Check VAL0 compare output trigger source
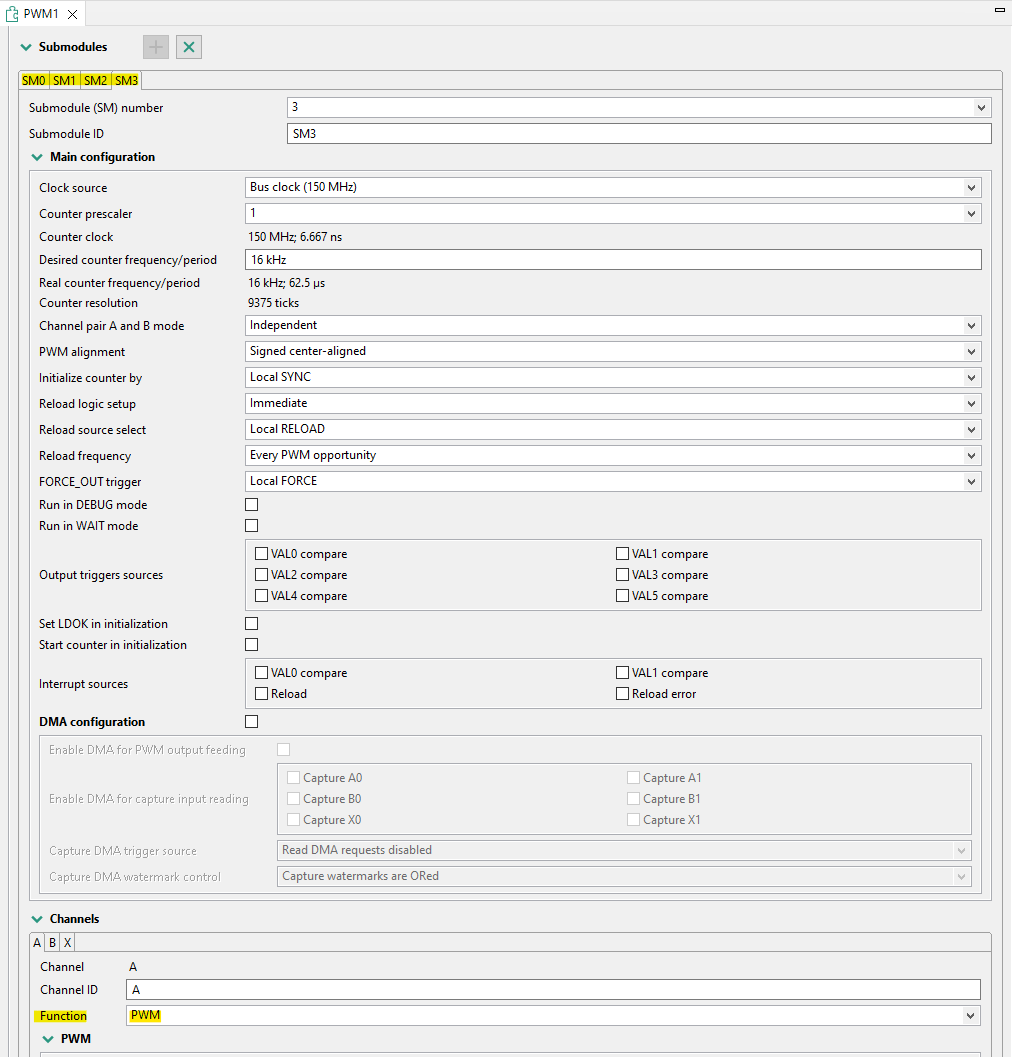Image resolution: width=1012 pixels, height=1057 pixels. (x=262, y=553)
